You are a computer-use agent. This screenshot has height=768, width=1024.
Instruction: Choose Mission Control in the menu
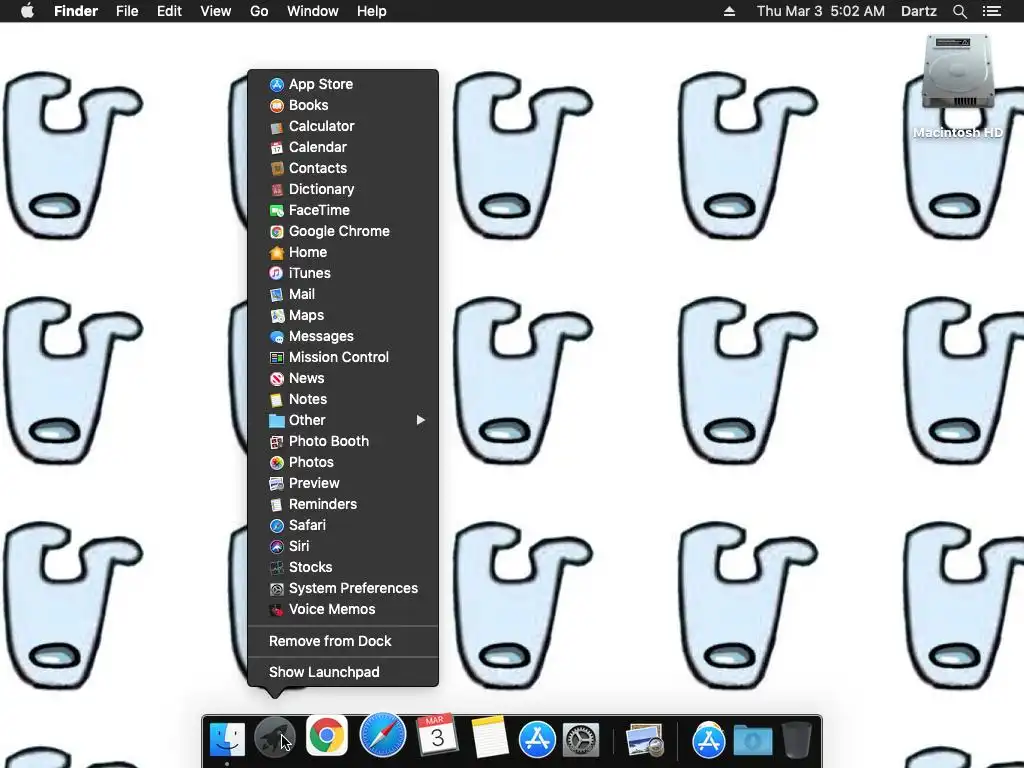point(343,357)
